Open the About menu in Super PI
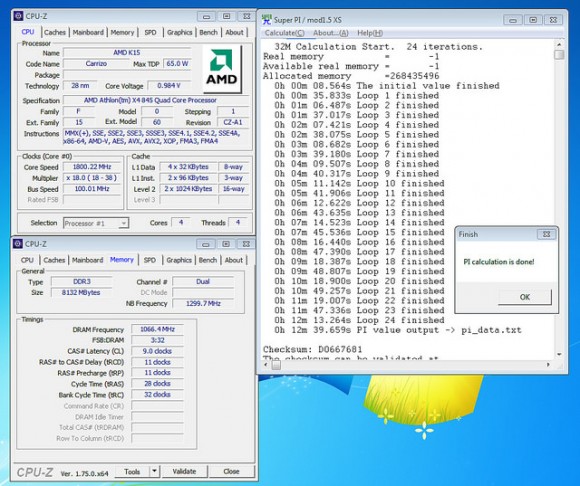The height and width of the screenshot is (486, 580). point(331,33)
